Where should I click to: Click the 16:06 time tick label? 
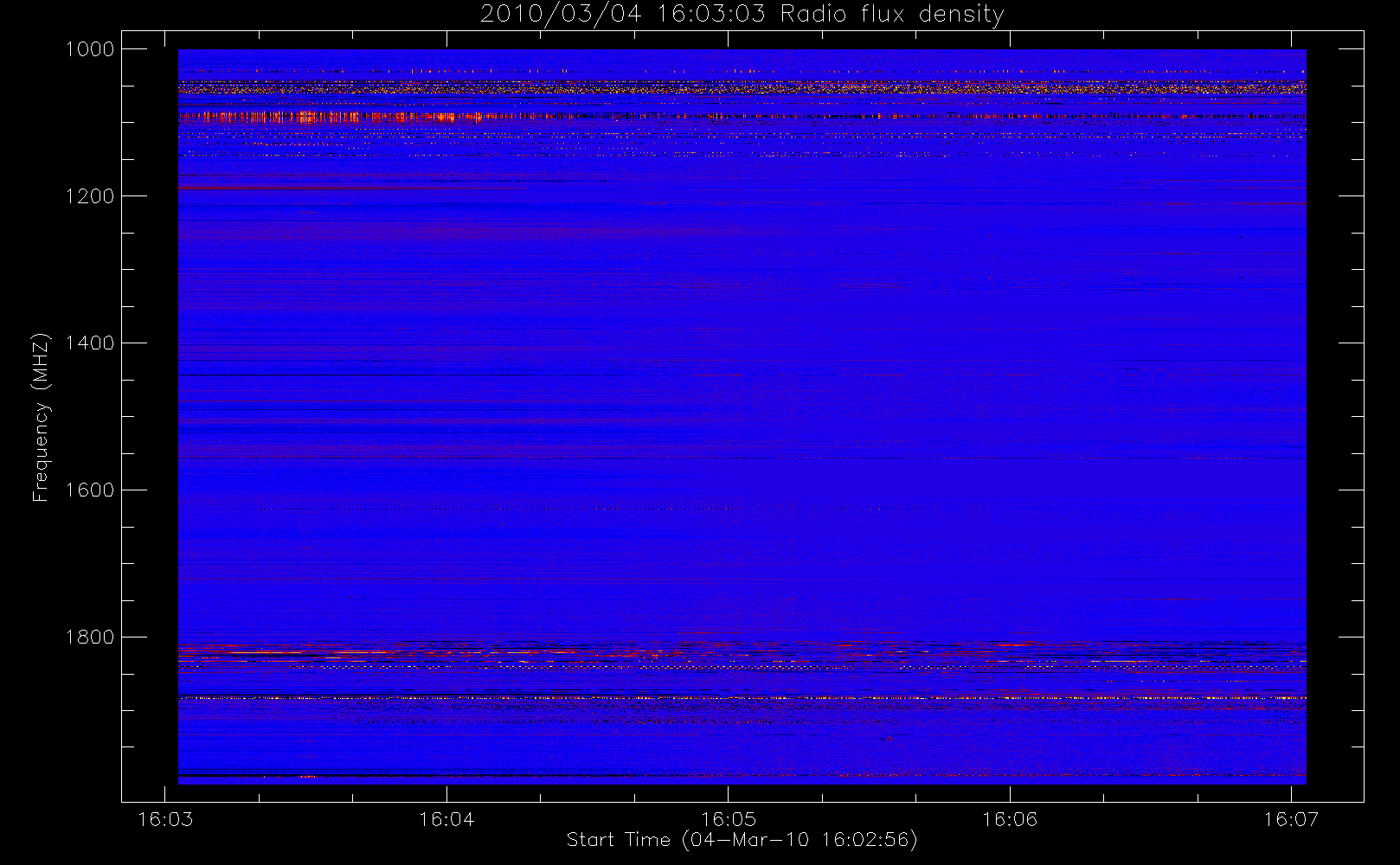click(x=1010, y=819)
